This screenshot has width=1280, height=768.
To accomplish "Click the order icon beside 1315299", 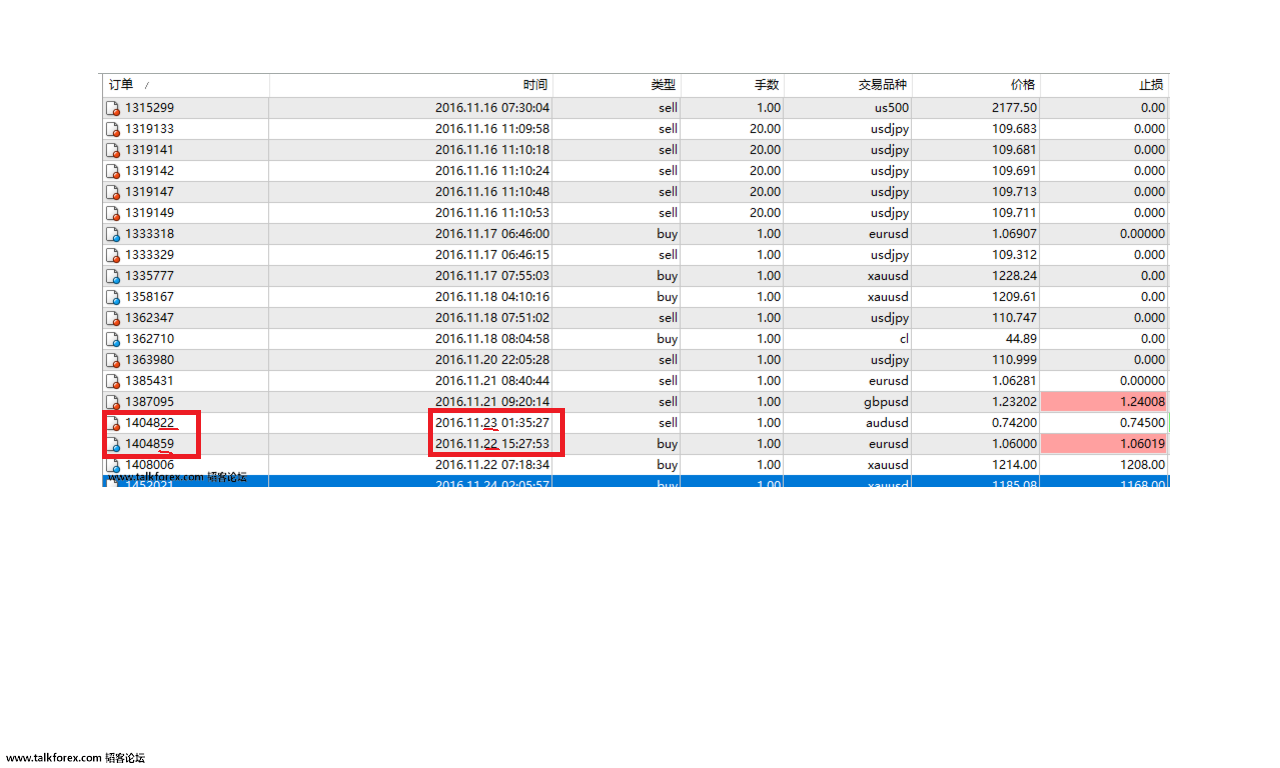I will 113,108.
